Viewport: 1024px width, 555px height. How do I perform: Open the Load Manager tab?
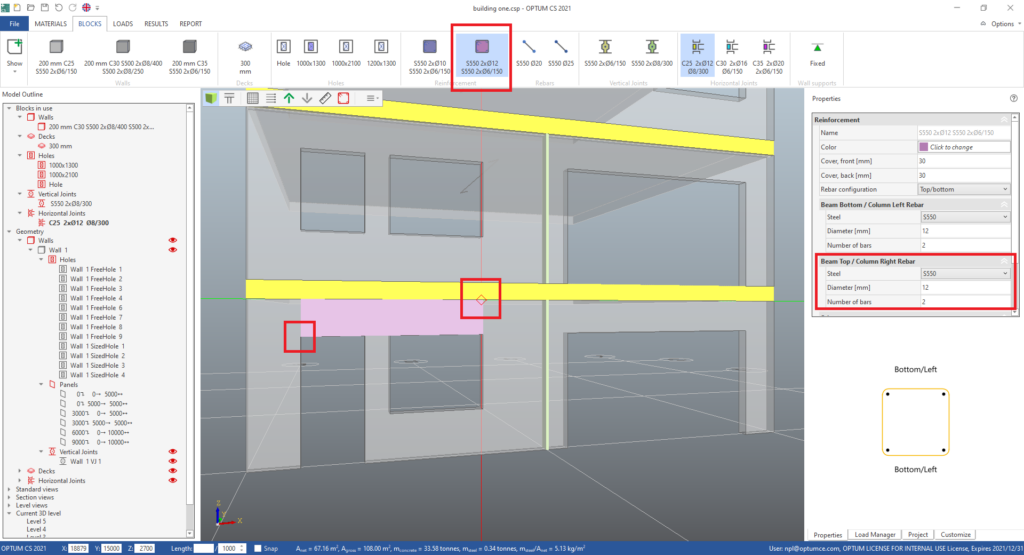pos(876,535)
